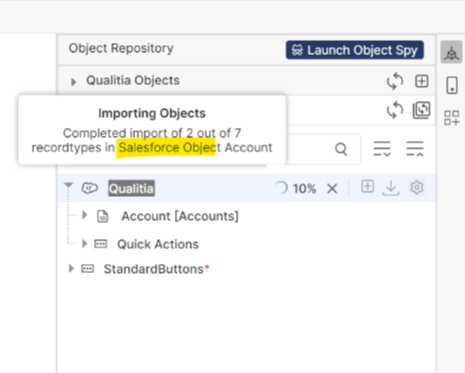This screenshot has width=465, height=373.
Task: Click the Salesforce cloud icon beside Qualitia
Action: (90, 188)
